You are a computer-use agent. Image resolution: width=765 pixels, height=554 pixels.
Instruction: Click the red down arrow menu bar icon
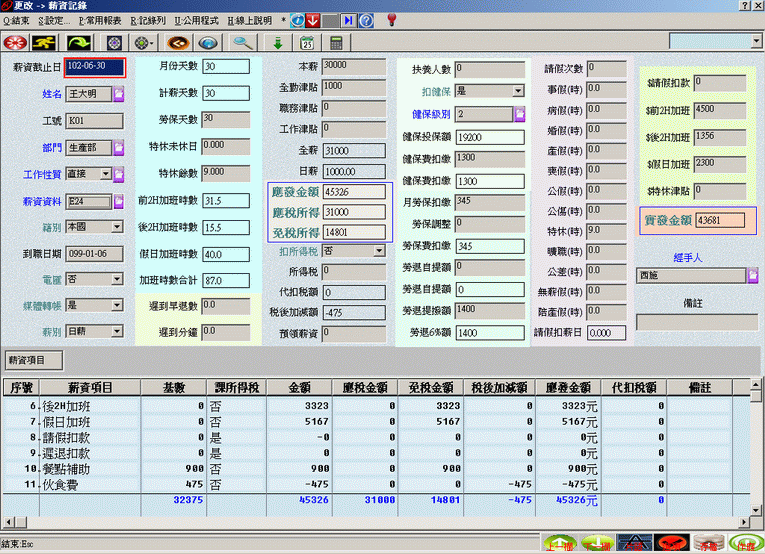click(x=313, y=20)
